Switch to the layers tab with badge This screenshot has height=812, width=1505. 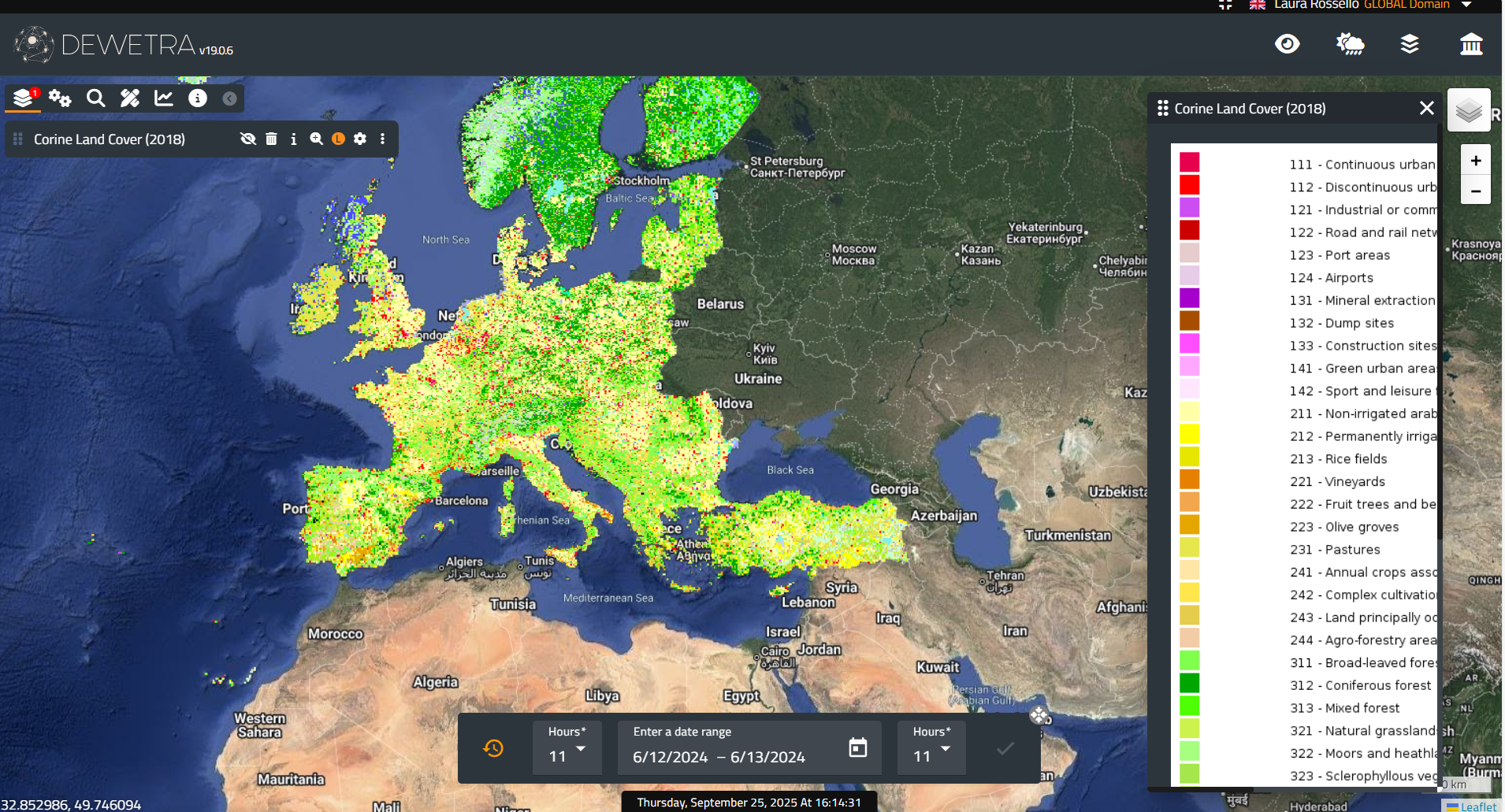coord(24,98)
